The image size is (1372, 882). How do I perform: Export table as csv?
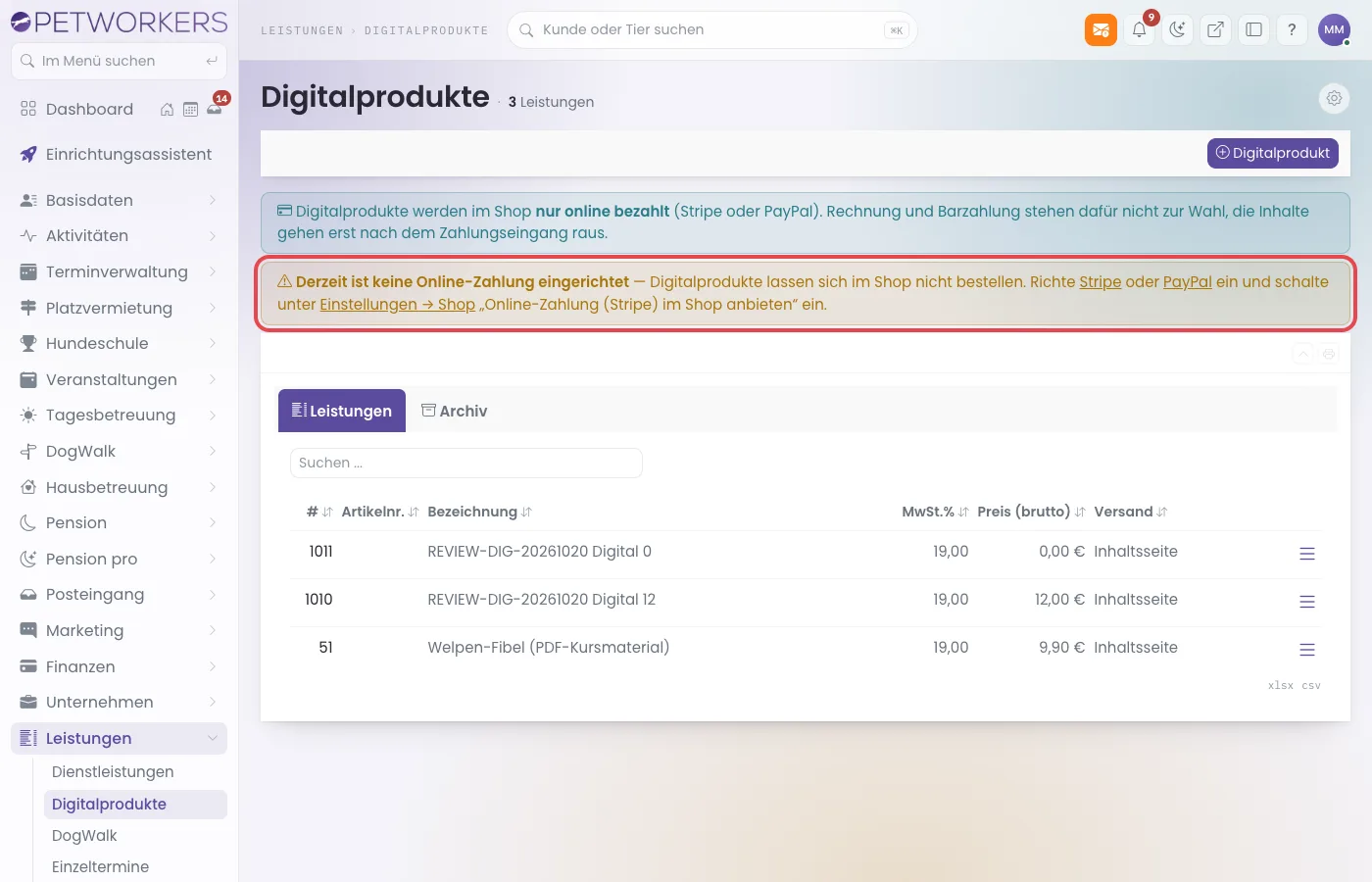1311,685
